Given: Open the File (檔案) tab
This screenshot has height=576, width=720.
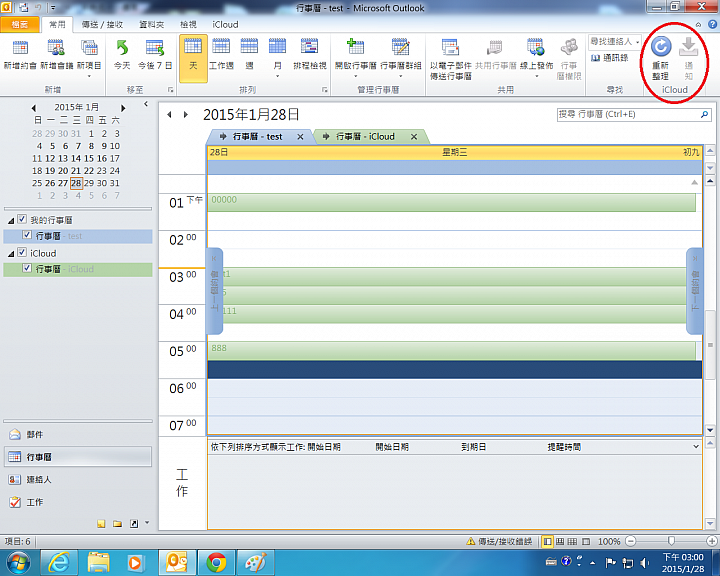Looking at the screenshot, I should tap(19, 24).
